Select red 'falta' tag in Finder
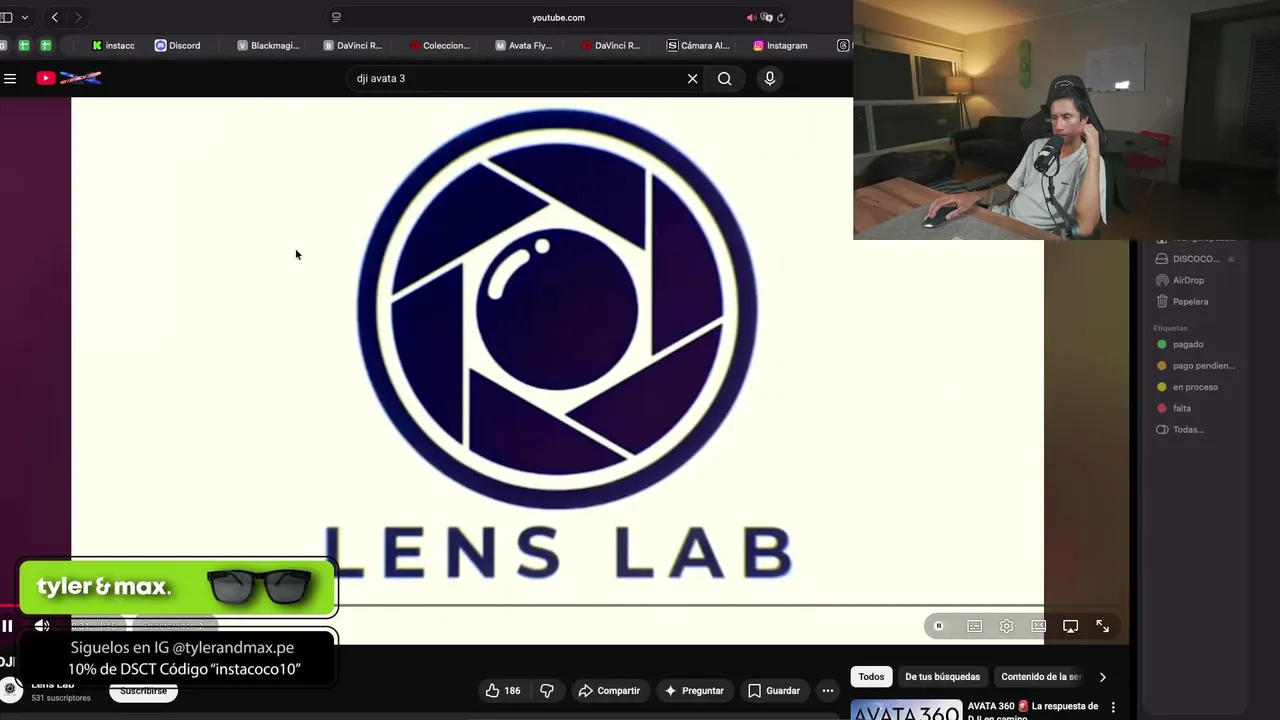The width and height of the screenshot is (1280, 720). point(1174,408)
